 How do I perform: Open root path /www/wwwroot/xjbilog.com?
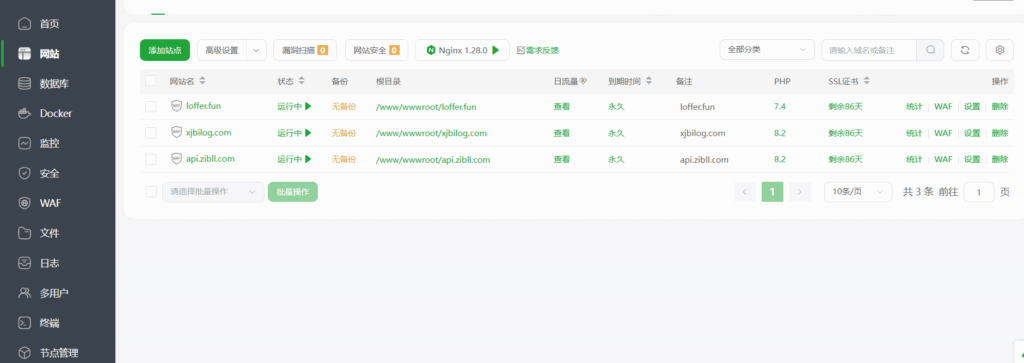[432, 133]
